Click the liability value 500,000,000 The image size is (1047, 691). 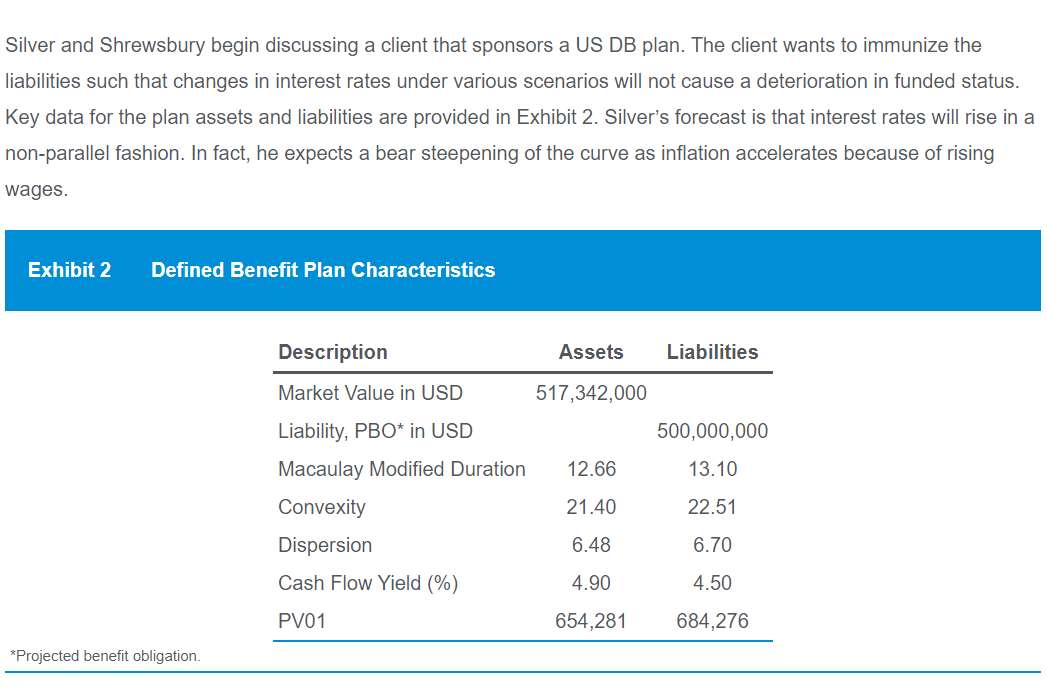[x=712, y=431]
